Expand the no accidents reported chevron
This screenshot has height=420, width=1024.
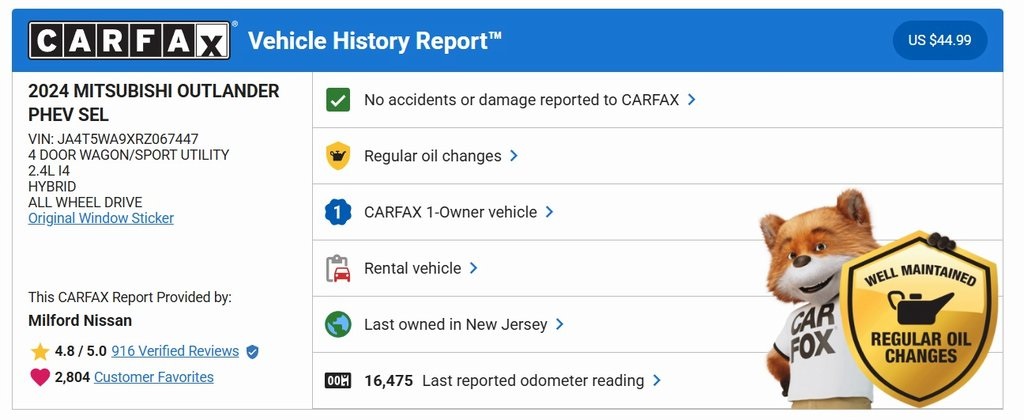pyautogui.click(x=692, y=100)
